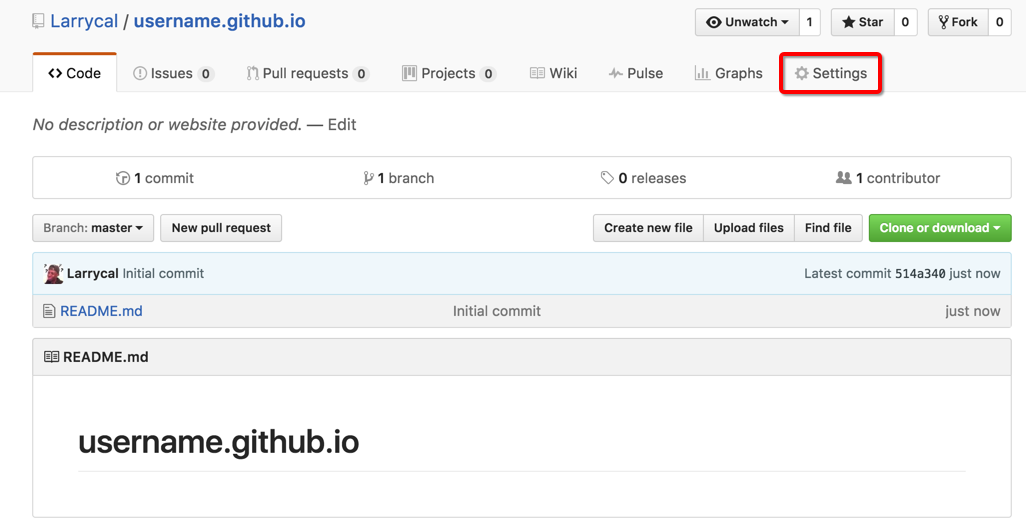Viewport: 1026px width, 531px height.
Task: Open the README.md file link
Action: coord(101,312)
